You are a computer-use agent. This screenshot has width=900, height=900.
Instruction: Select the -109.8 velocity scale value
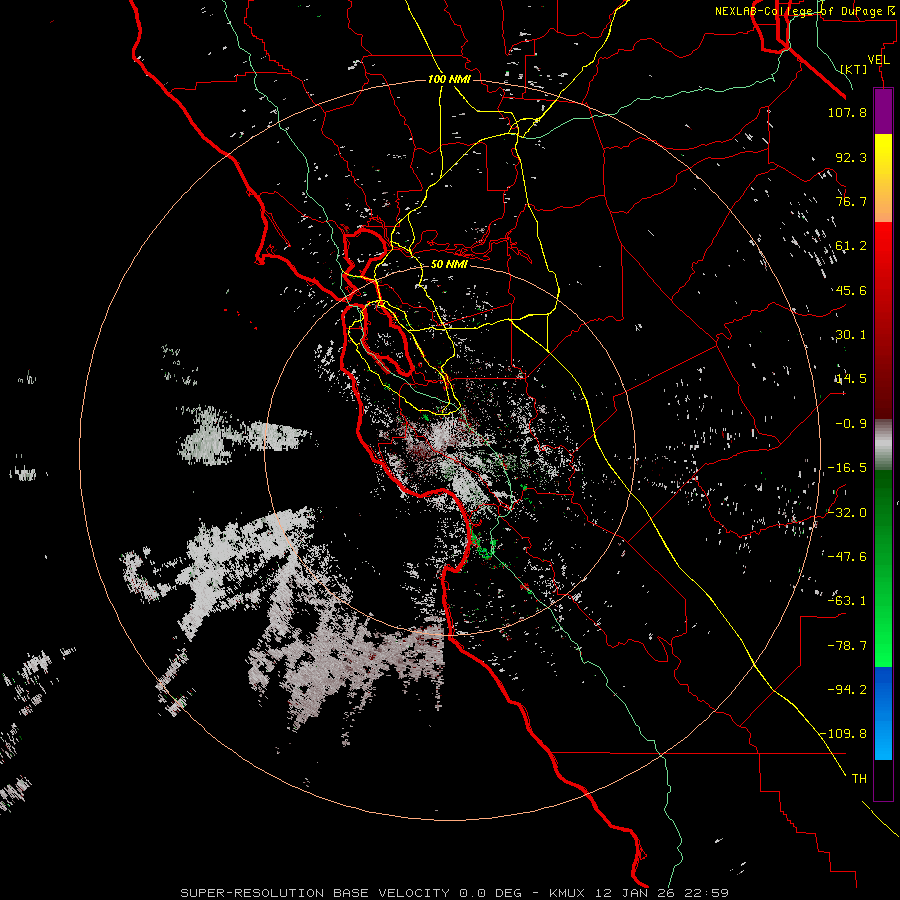pyautogui.click(x=843, y=734)
